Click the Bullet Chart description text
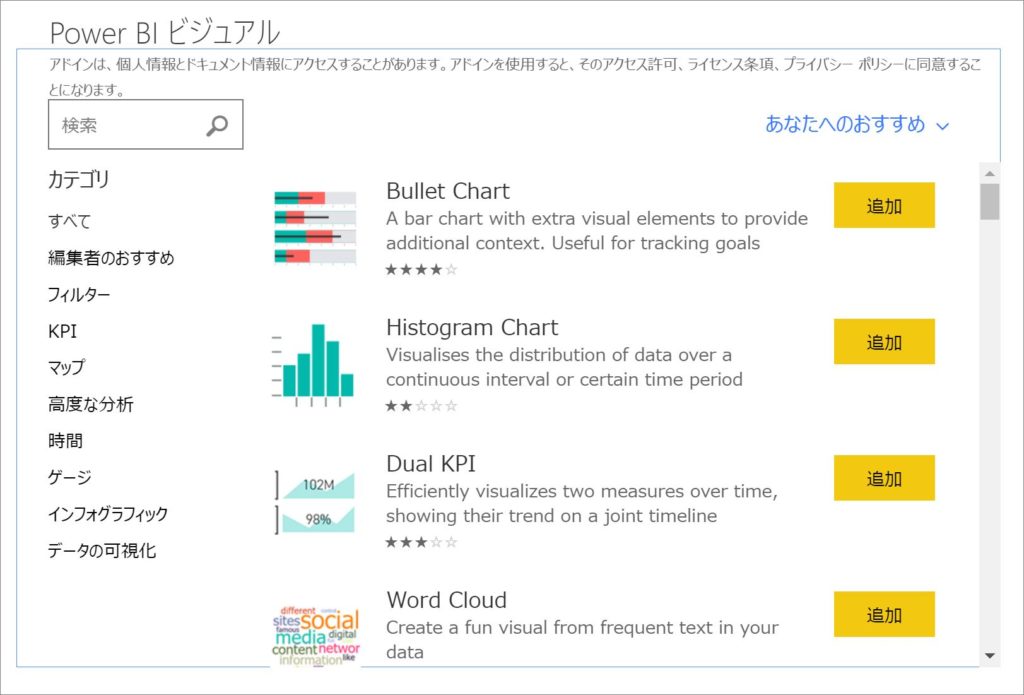 click(597, 231)
